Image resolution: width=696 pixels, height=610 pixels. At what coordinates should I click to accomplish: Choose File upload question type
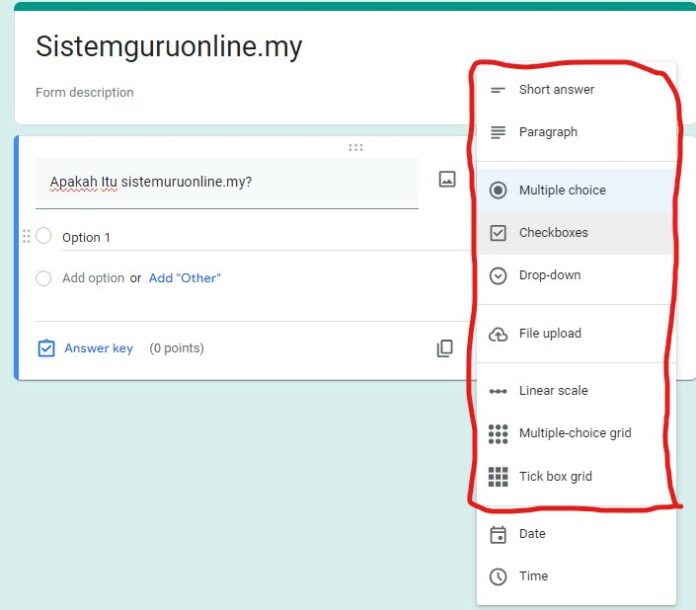(x=576, y=334)
